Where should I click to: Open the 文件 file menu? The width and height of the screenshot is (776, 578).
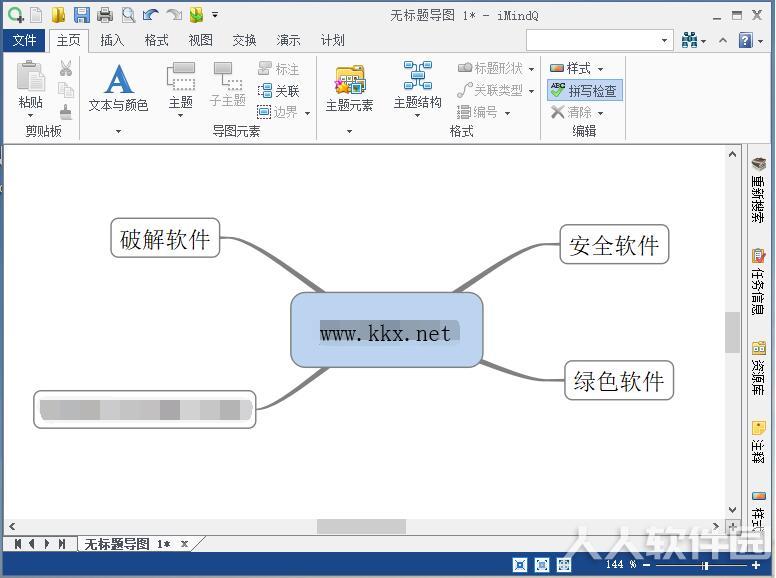[24, 40]
